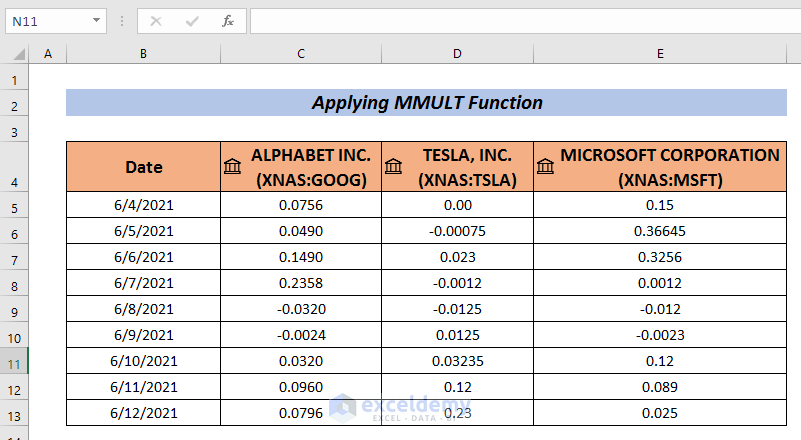Click the 'Date' header cell
Image resolution: width=801 pixels, height=440 pixels.
(x=144, y=167)
